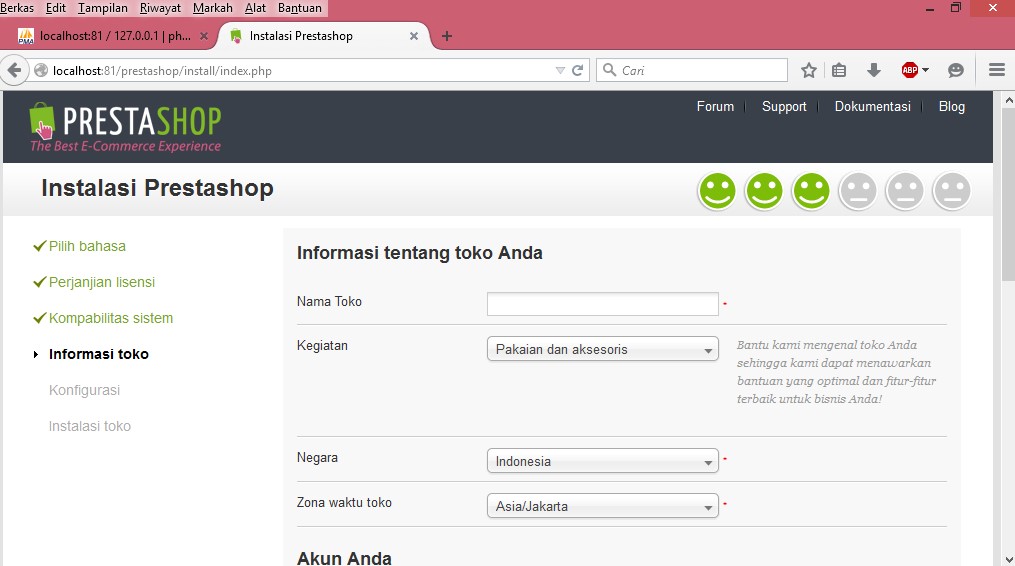
Task: Open the URL history dropdown arrow
Action: [560, 71]
